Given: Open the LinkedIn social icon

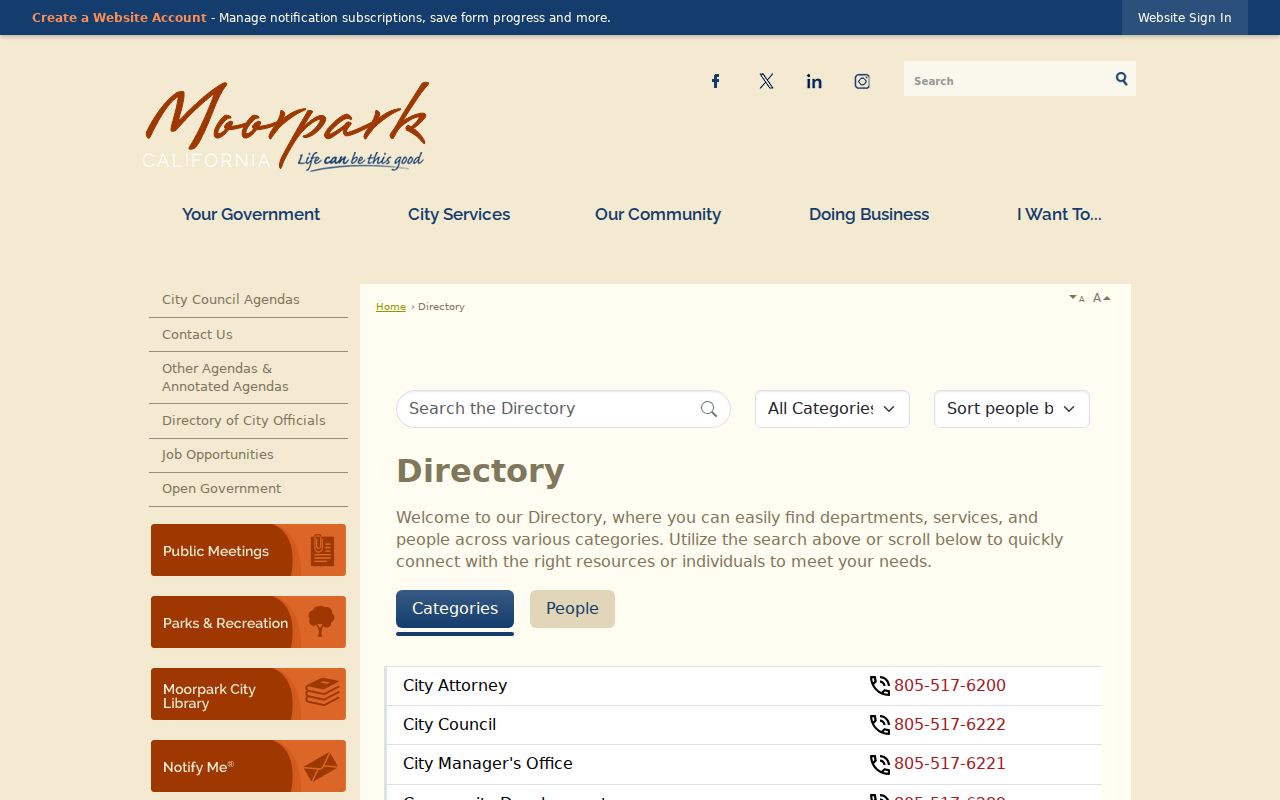Looking at the screenshot, I should tap(814, 81).
